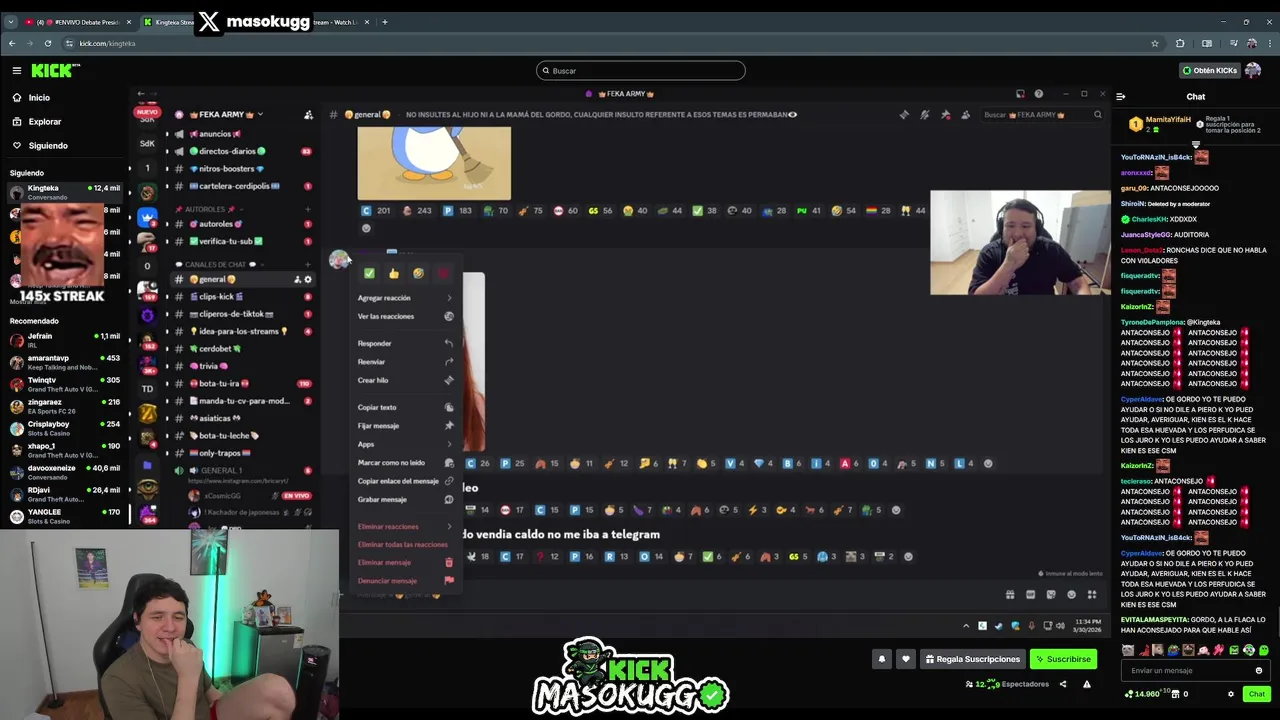The image size is (1280, 720).
Task: Open chat settings gear
Action: pyautogui.click(x=1231, y=694)
